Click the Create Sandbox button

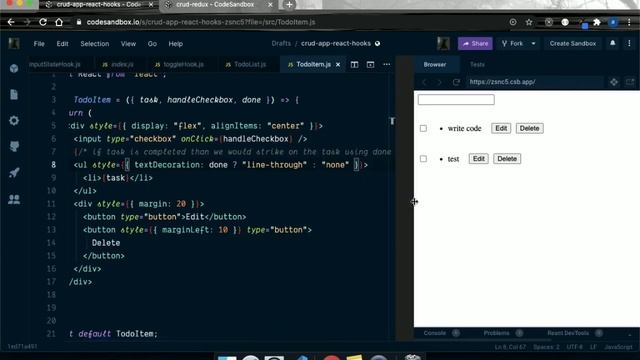(x=573, y=43)
